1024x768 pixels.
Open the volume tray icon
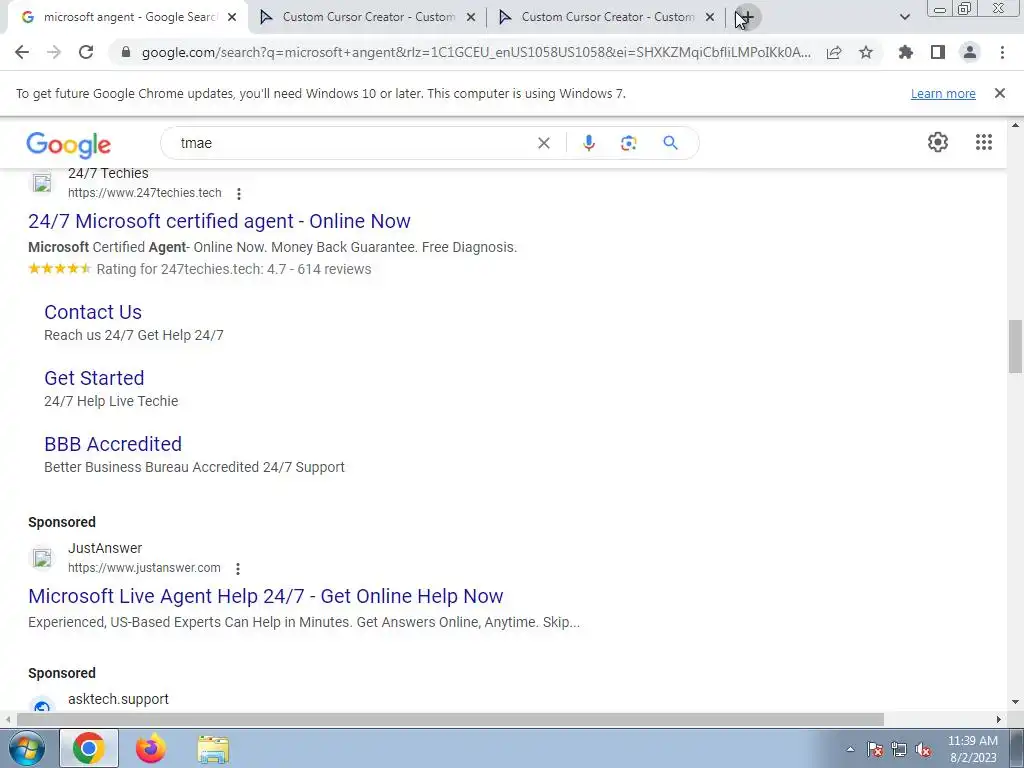[x=923, y=749]
